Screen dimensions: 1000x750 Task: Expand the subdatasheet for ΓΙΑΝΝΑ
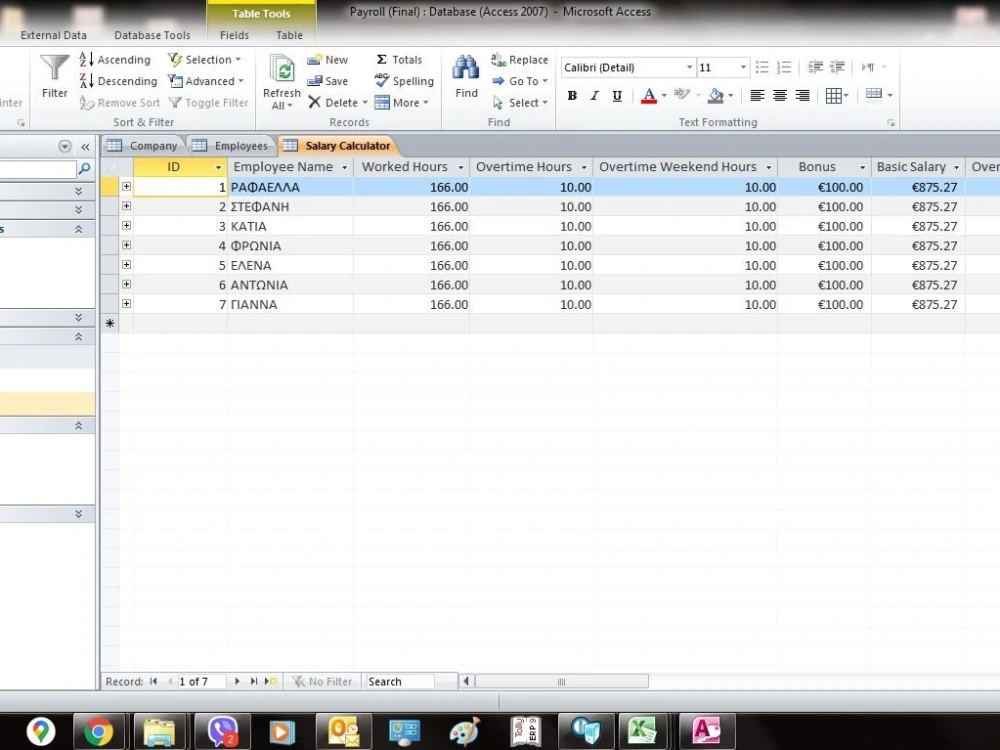coord(126,304)
